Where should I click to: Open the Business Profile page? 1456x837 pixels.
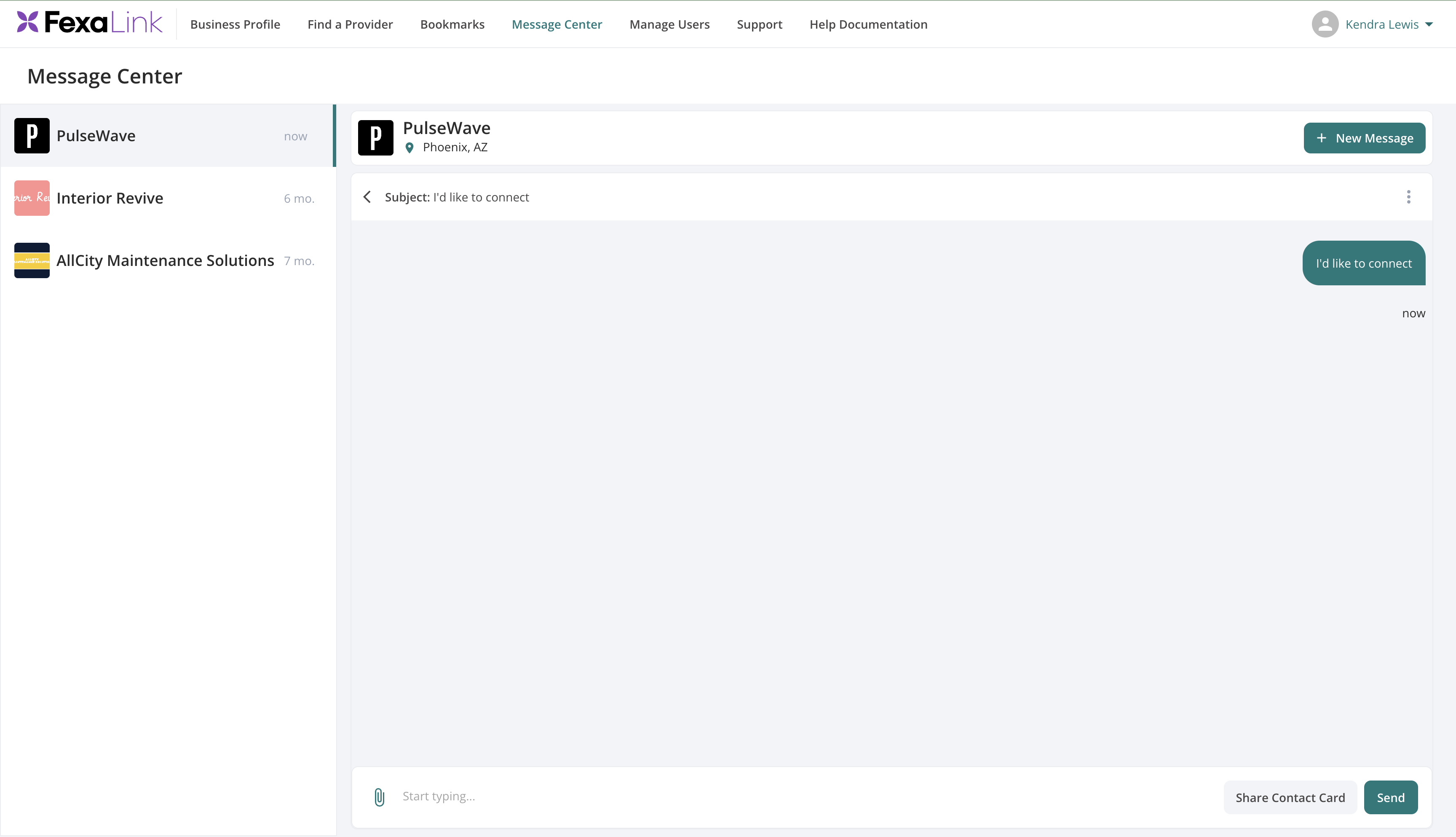click(235, 24)
